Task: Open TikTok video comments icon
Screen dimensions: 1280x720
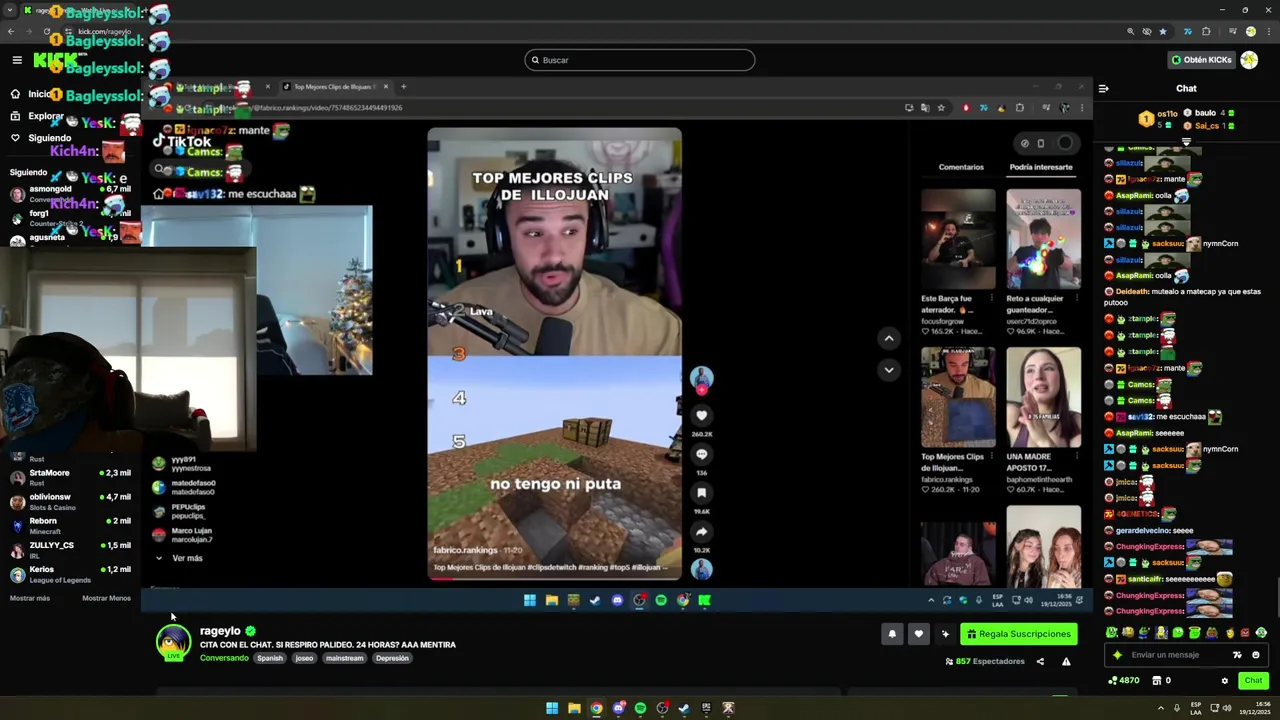Action: click(702, 454)
